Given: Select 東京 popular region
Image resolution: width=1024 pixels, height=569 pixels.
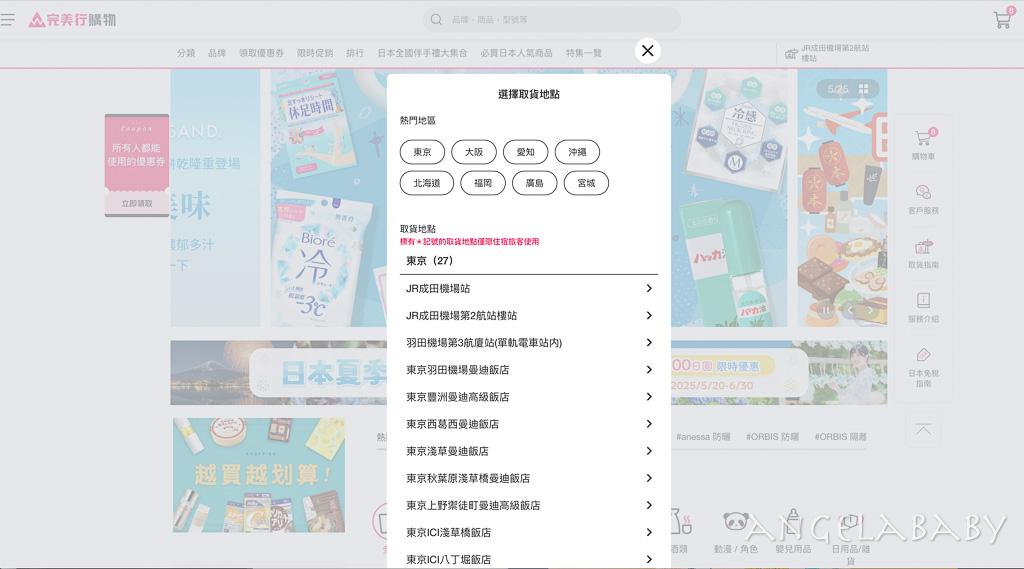Looking at the screenshot, I should (423, 152).
